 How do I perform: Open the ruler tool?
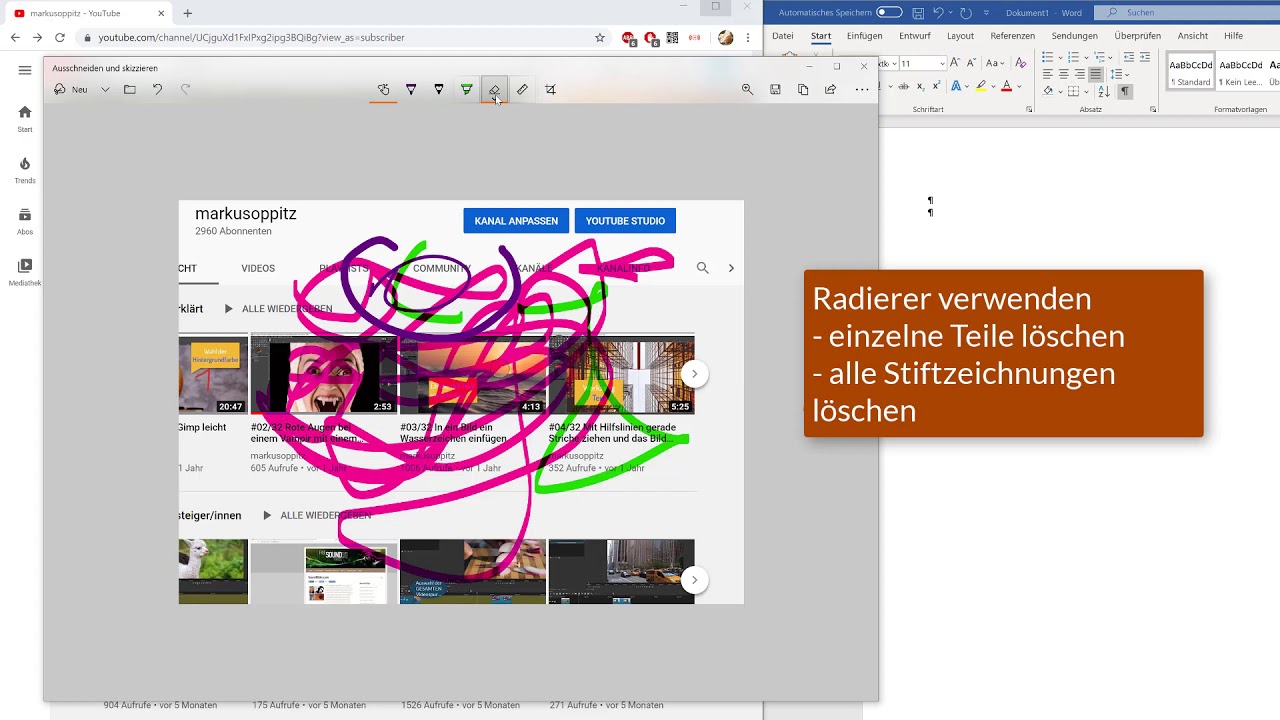tap(522, 89)
